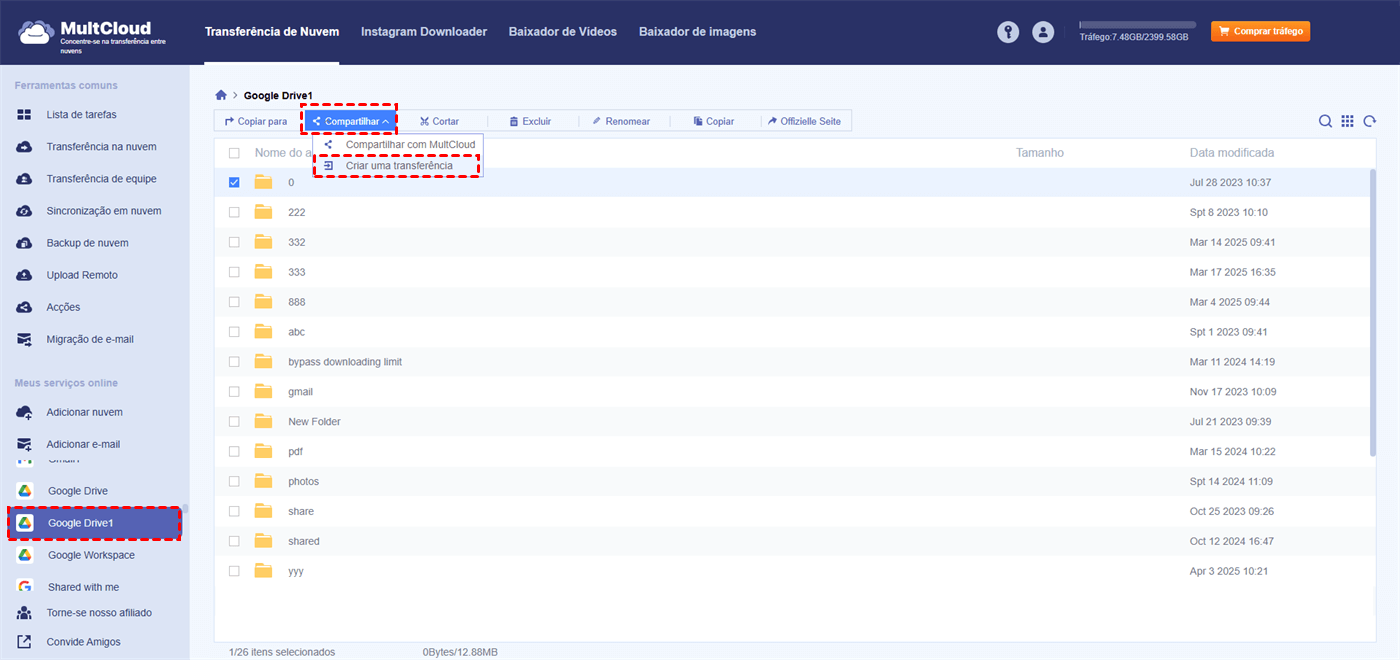
Task: Switch to Transferência de Nuvem tab
Action: point(272,32)
